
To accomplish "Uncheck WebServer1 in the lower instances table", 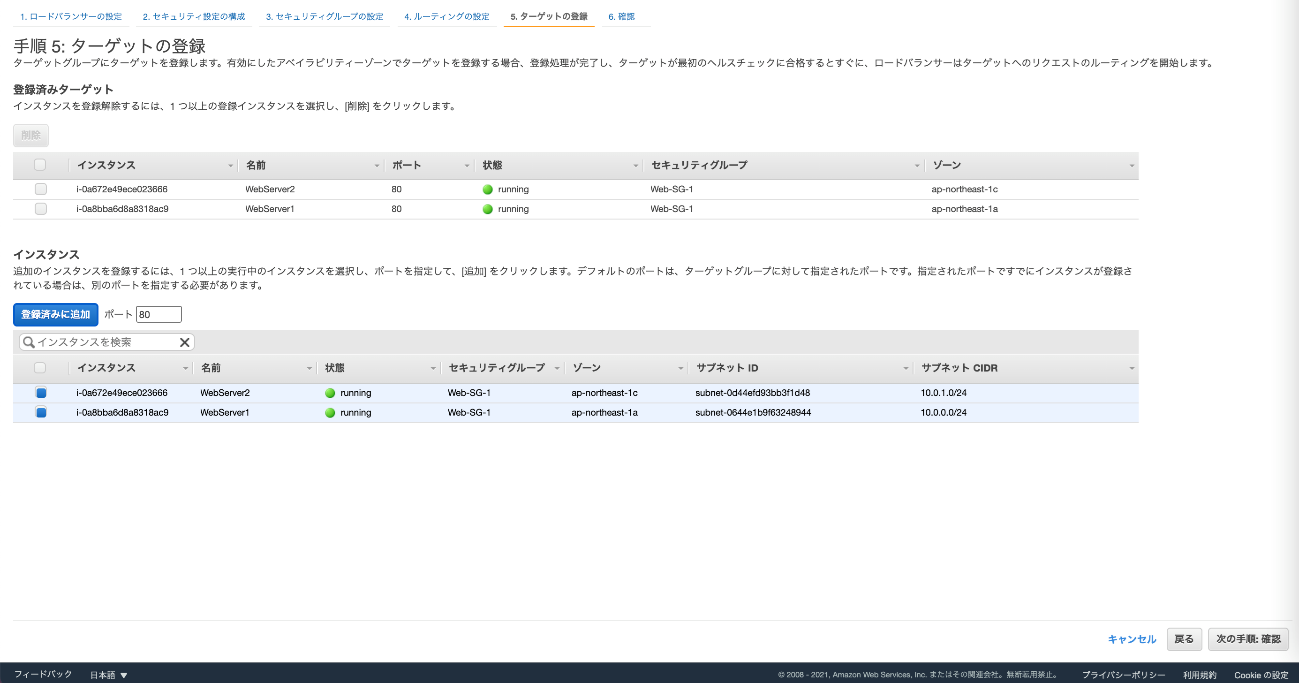I will click(x=41, y=413).
